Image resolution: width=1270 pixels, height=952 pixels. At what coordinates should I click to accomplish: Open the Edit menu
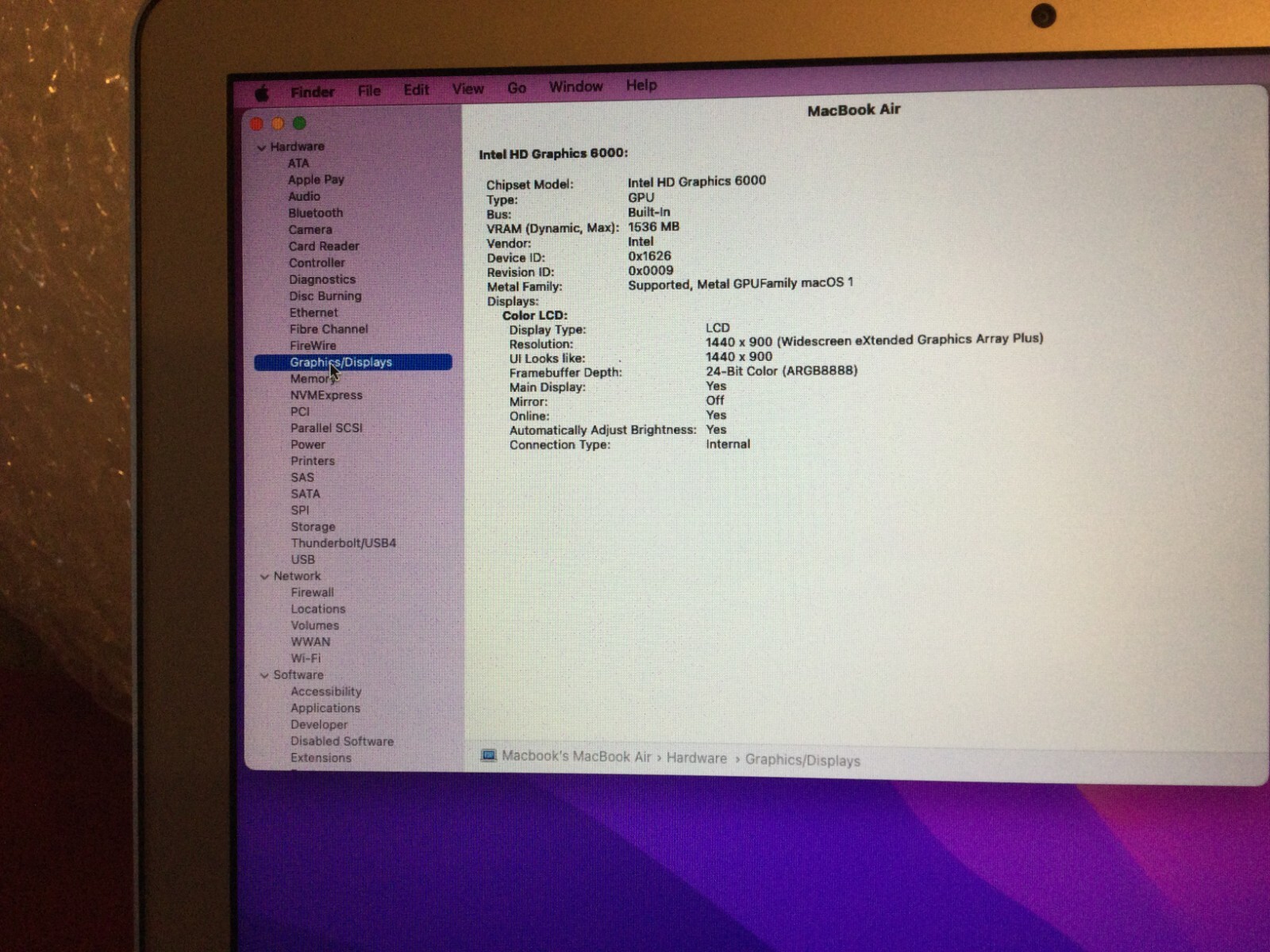(x=416, y=90)
